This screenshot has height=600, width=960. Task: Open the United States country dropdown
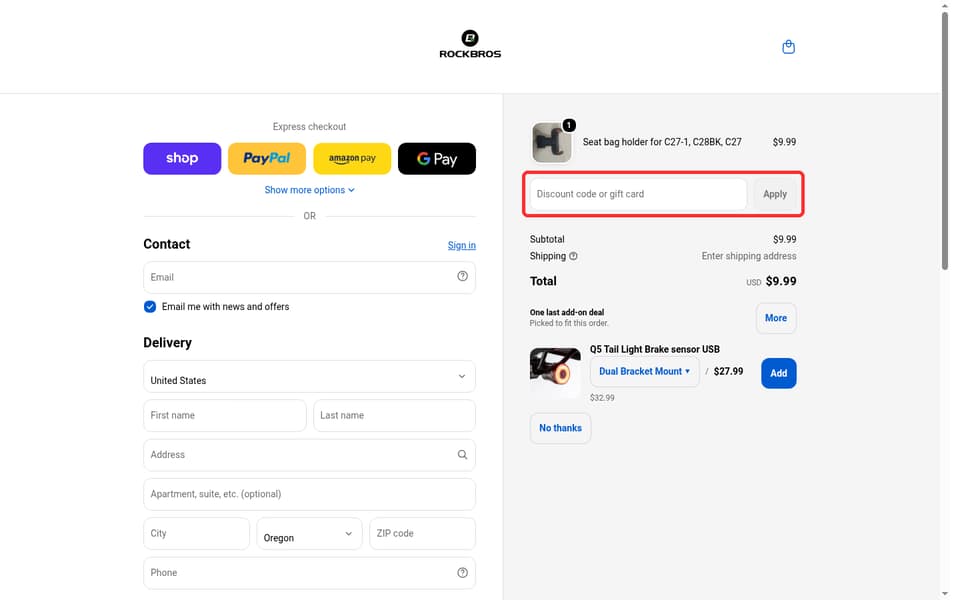[x=309, y=377]
